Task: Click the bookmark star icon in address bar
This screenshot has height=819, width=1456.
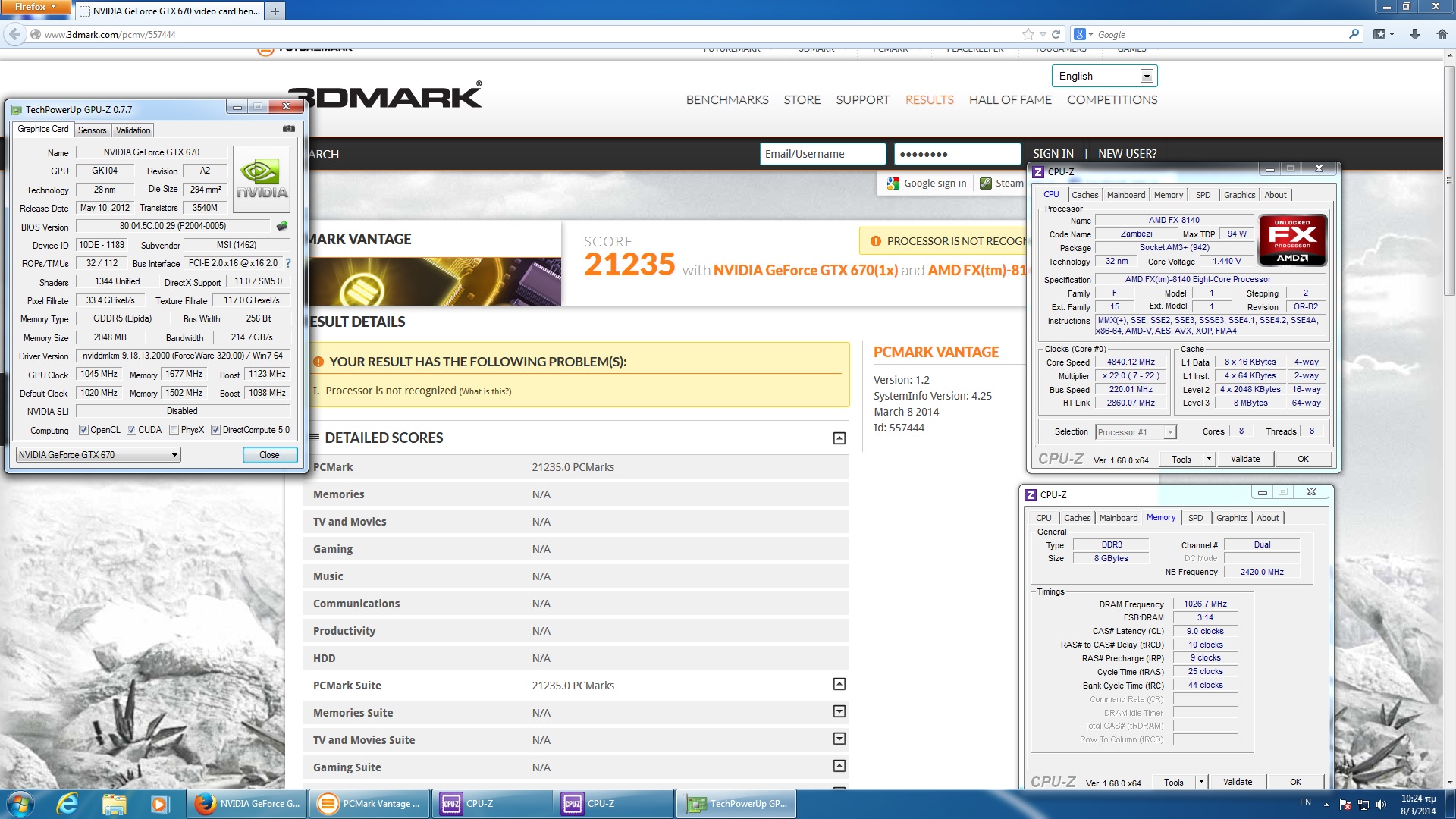Action: tap(1028, 34)
